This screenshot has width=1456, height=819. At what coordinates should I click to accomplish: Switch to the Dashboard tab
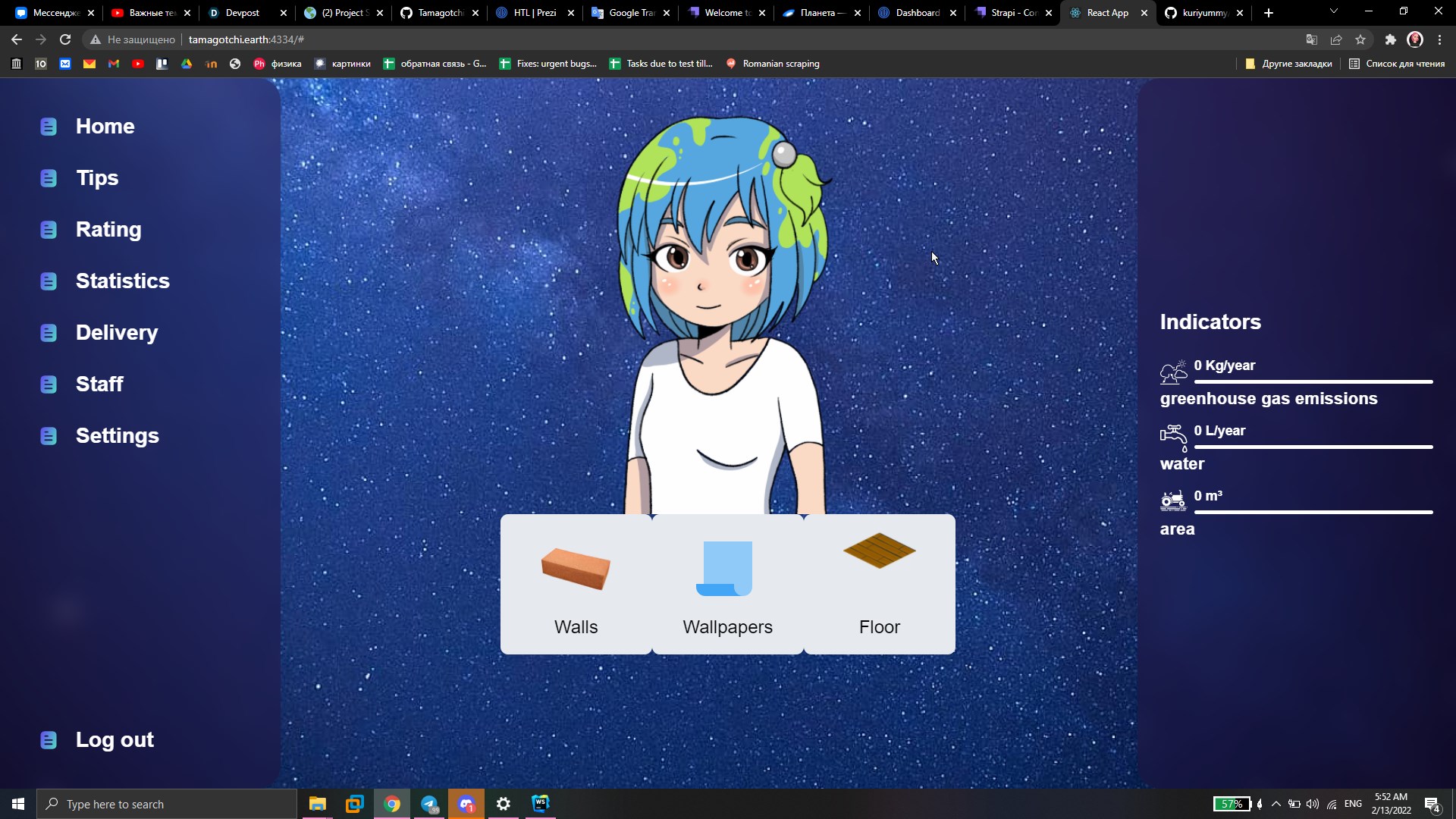pyautogui.click(x=915, y=13)
